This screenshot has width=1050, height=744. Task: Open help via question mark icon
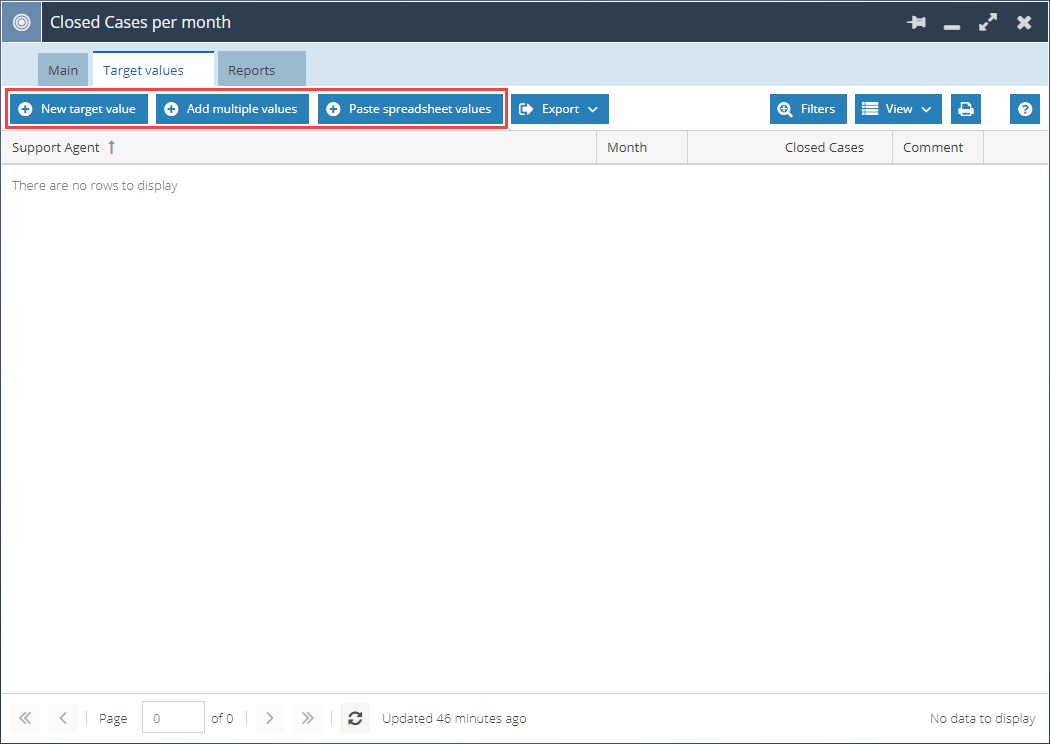(1025, 109)
